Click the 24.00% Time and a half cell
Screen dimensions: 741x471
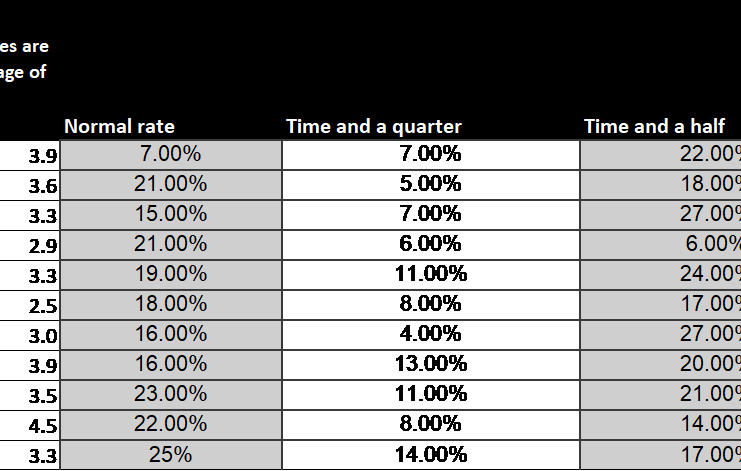661,275
